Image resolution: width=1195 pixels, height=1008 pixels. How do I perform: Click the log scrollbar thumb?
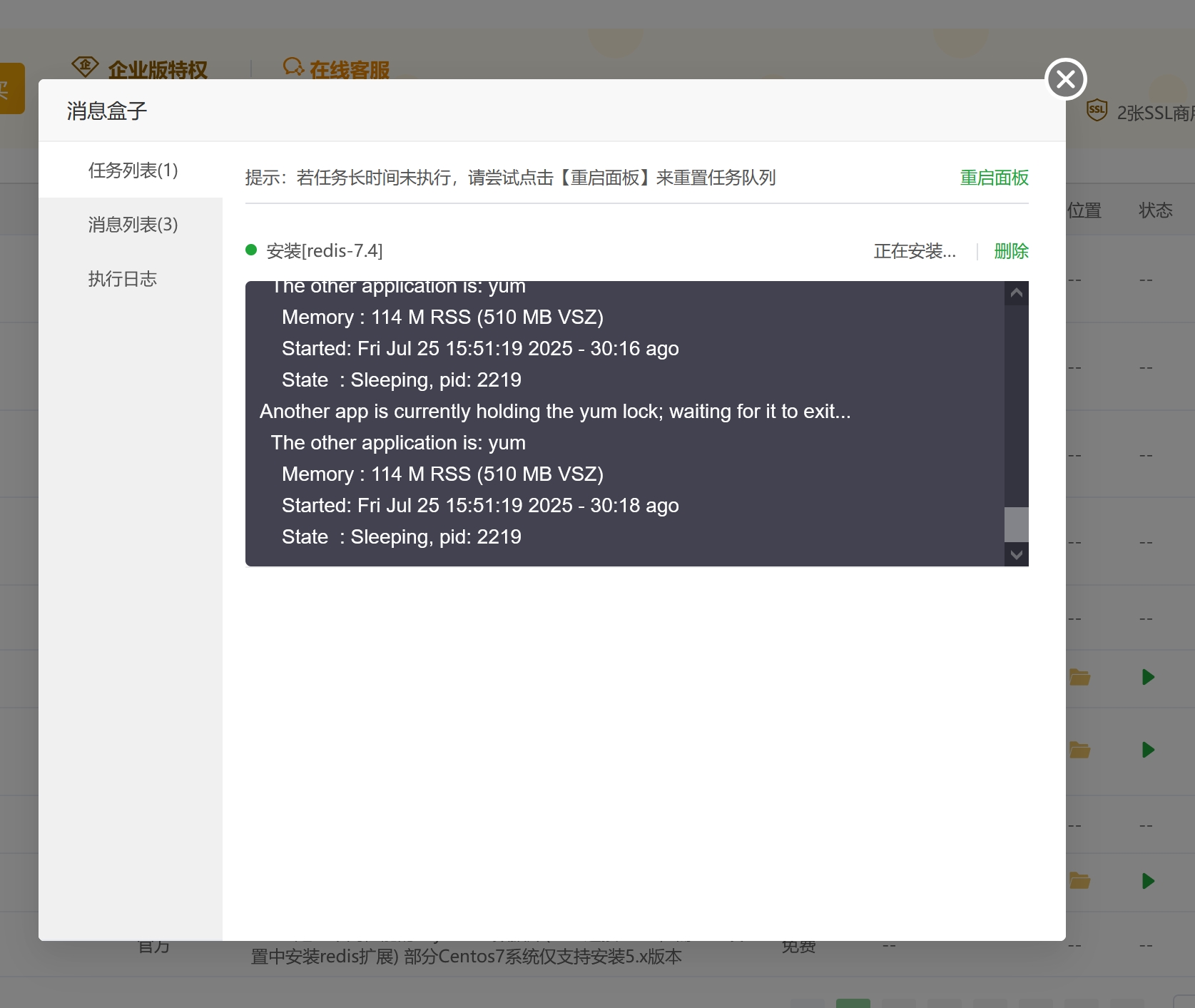1016,524
